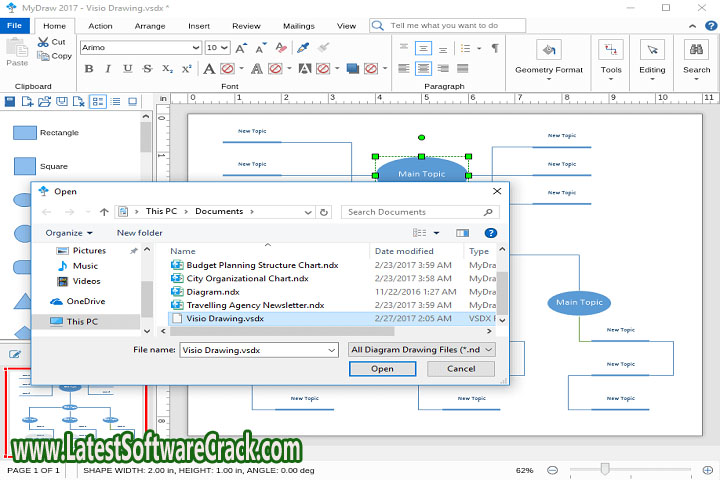This screenshot has height=480, width=720.
Task: Toggle center horizontal alignment in Paragraph
Action: pyautogui.click(x=423, y=69)
